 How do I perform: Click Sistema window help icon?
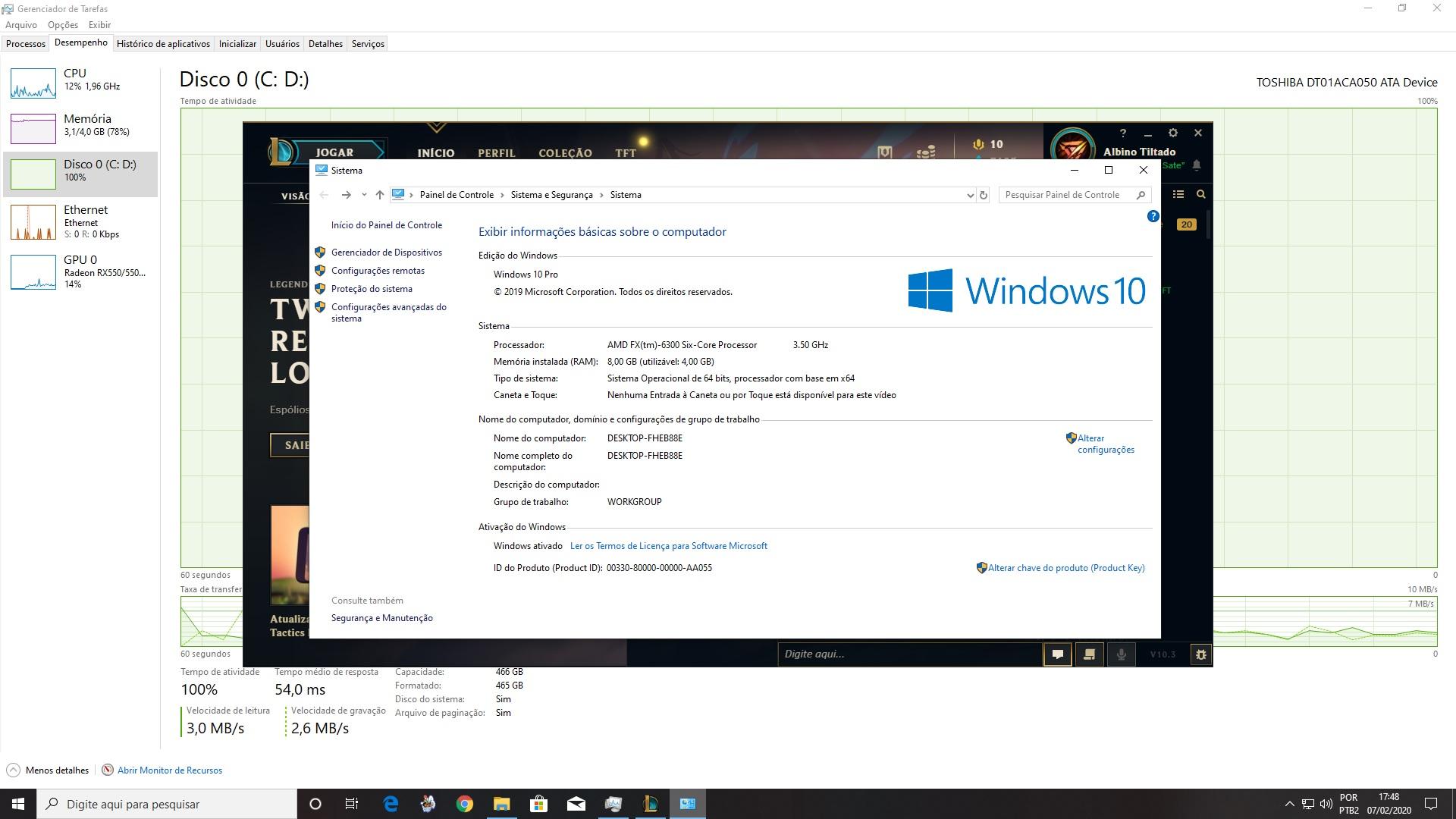click(1153, 216)
